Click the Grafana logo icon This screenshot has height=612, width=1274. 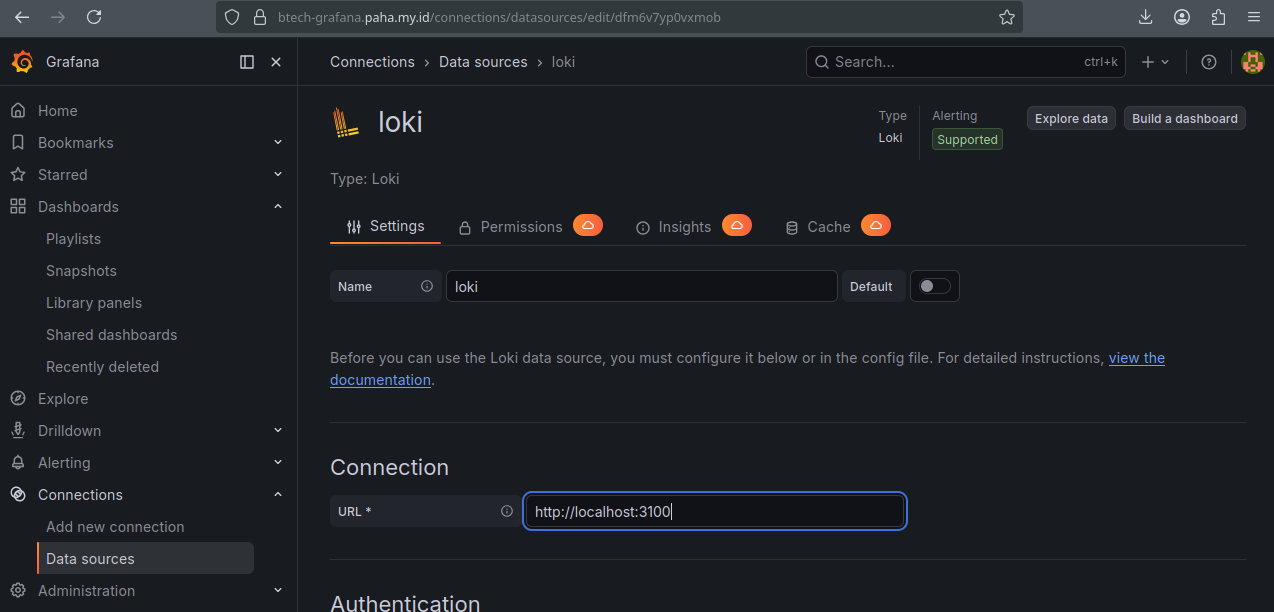(22, 62)
